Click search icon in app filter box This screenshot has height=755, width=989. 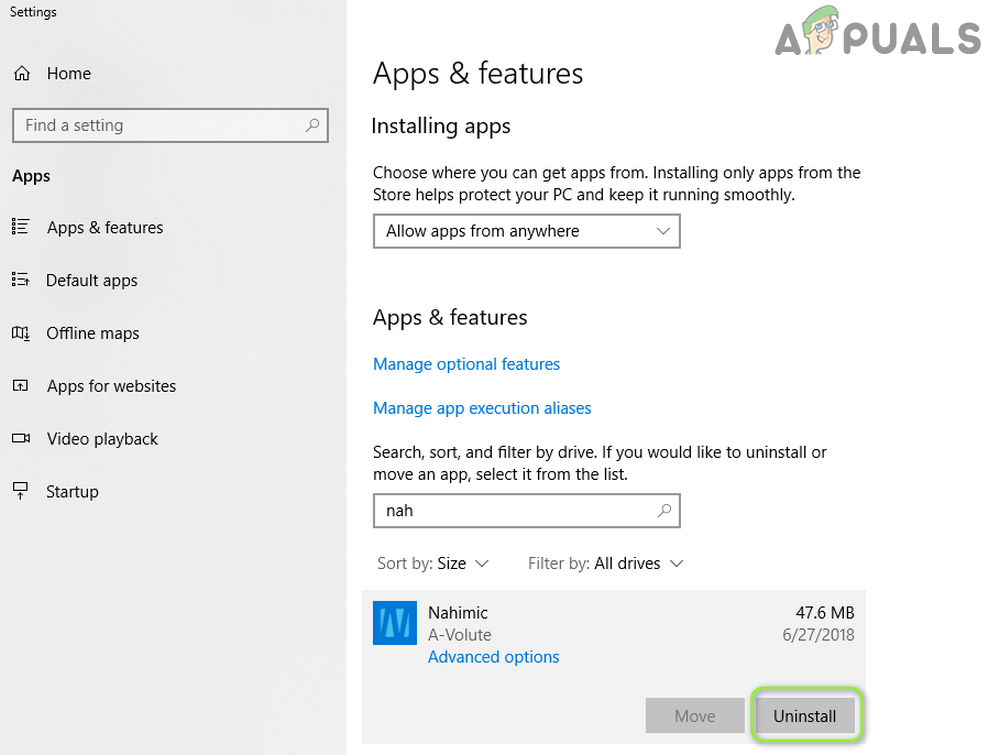click(x=664, y=510)
